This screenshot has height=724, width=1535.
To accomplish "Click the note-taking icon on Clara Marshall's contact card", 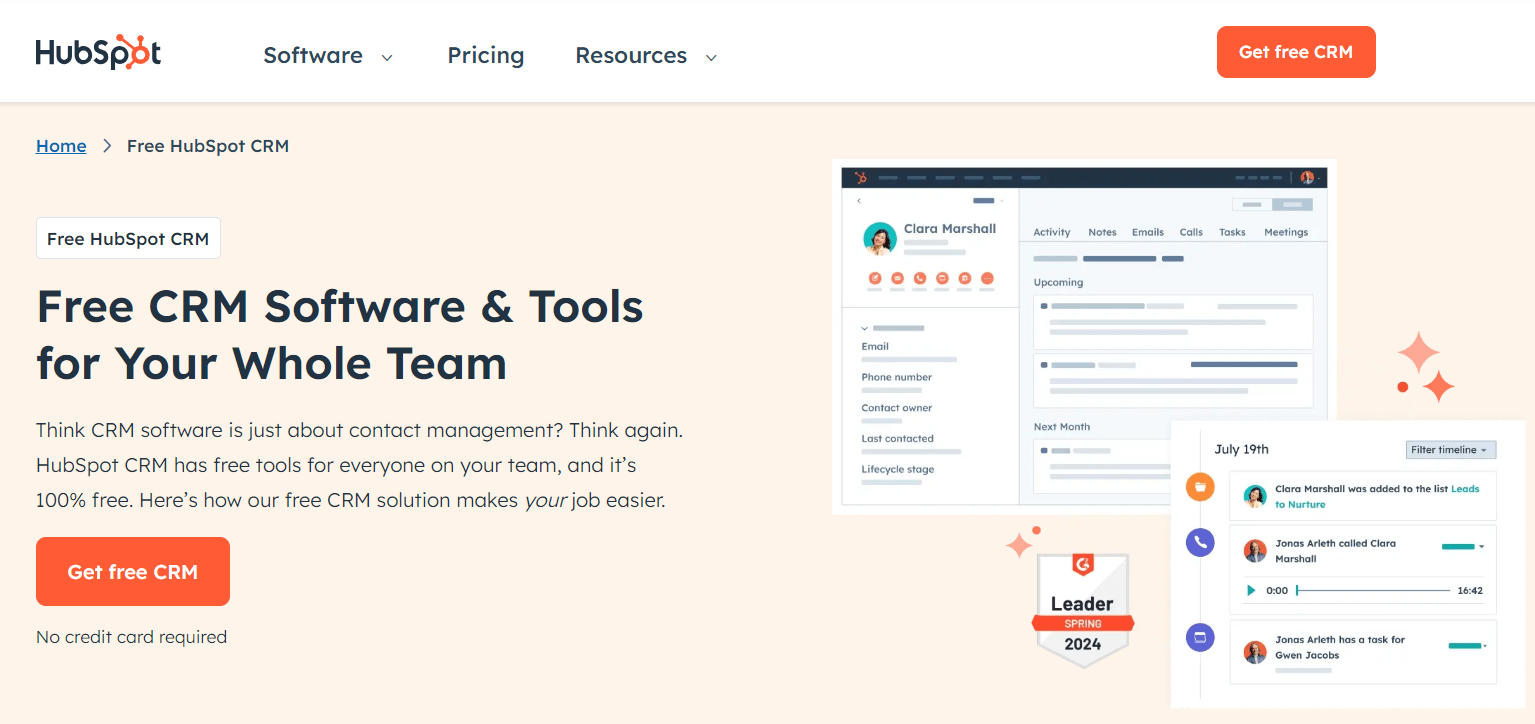I will pos(875,278).
